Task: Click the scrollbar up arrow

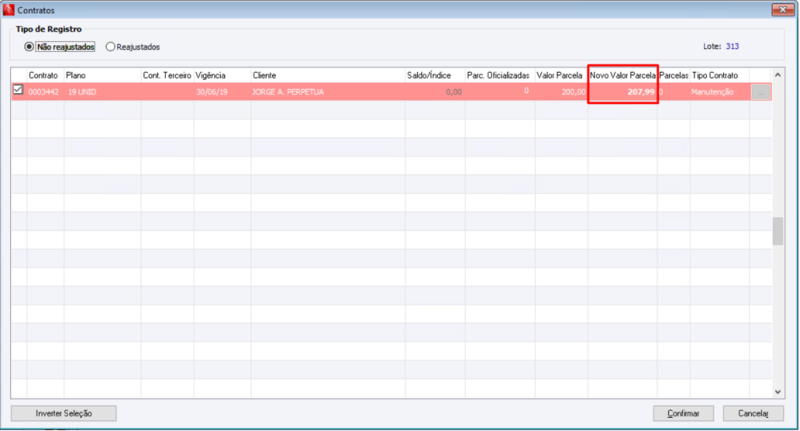Action: point(778,75)
